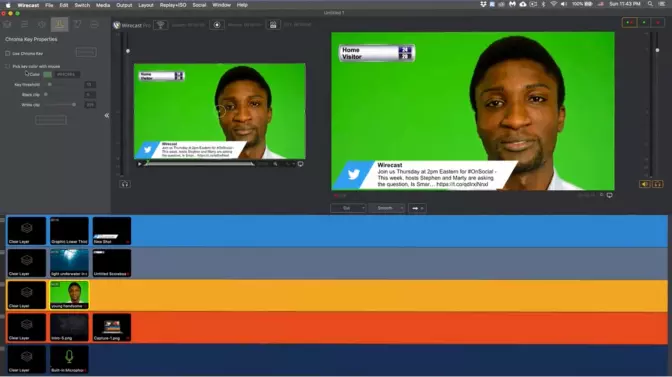Image resolution: width=672 pixels, height=377 pixels.
Task: Select the Built-in Microphone shot
Action: (69, 359)
